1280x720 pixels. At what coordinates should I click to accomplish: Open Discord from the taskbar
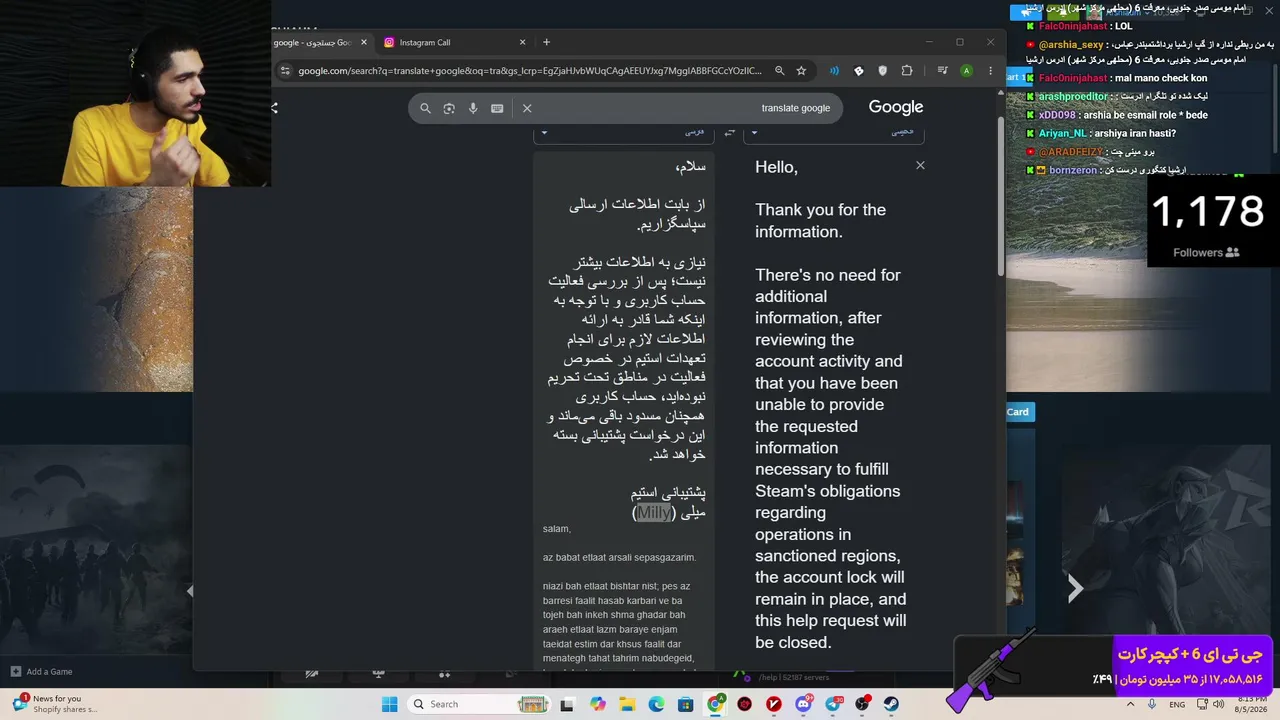tap(803, 704)
